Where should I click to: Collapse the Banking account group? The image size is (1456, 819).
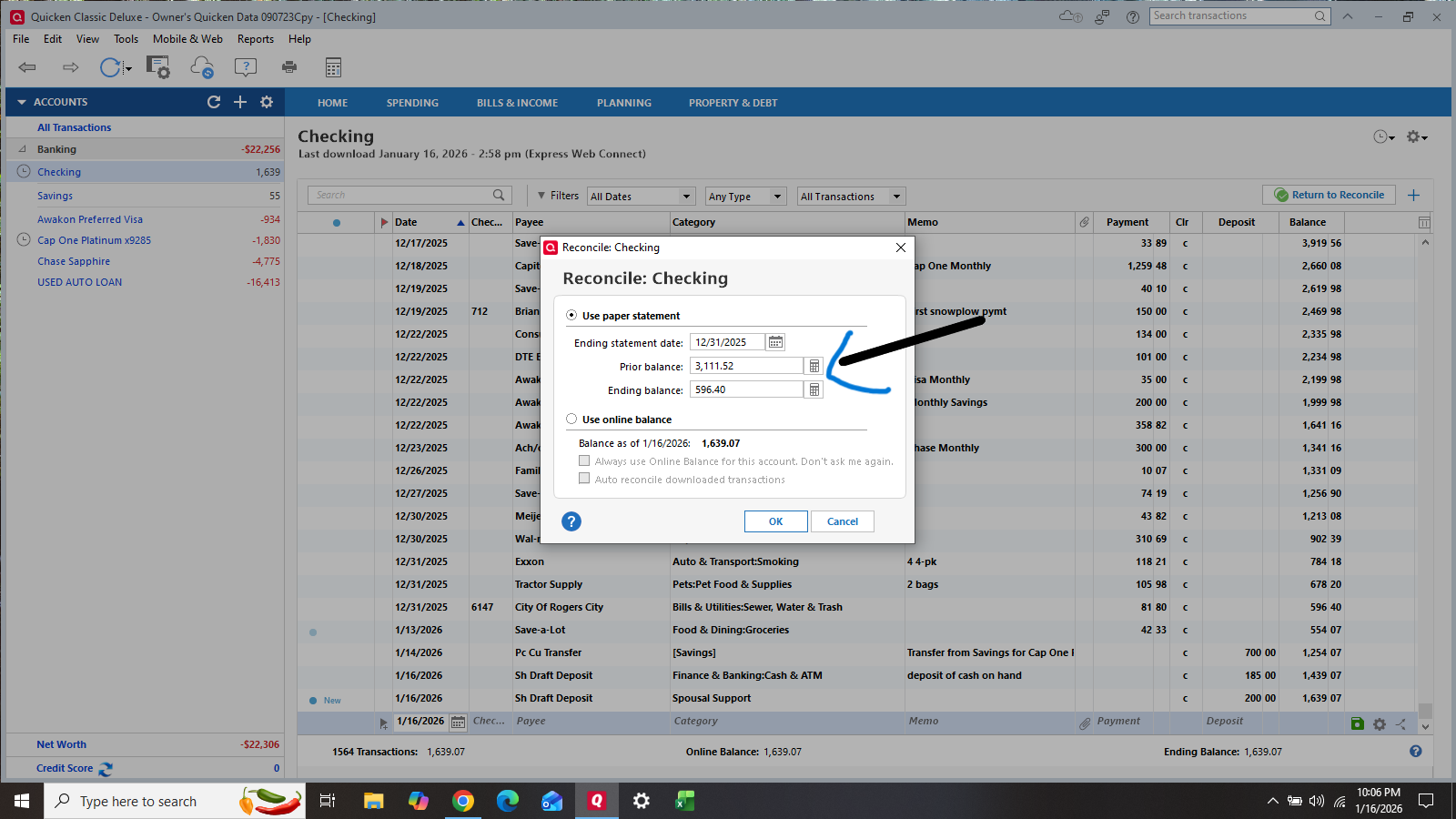23,149
